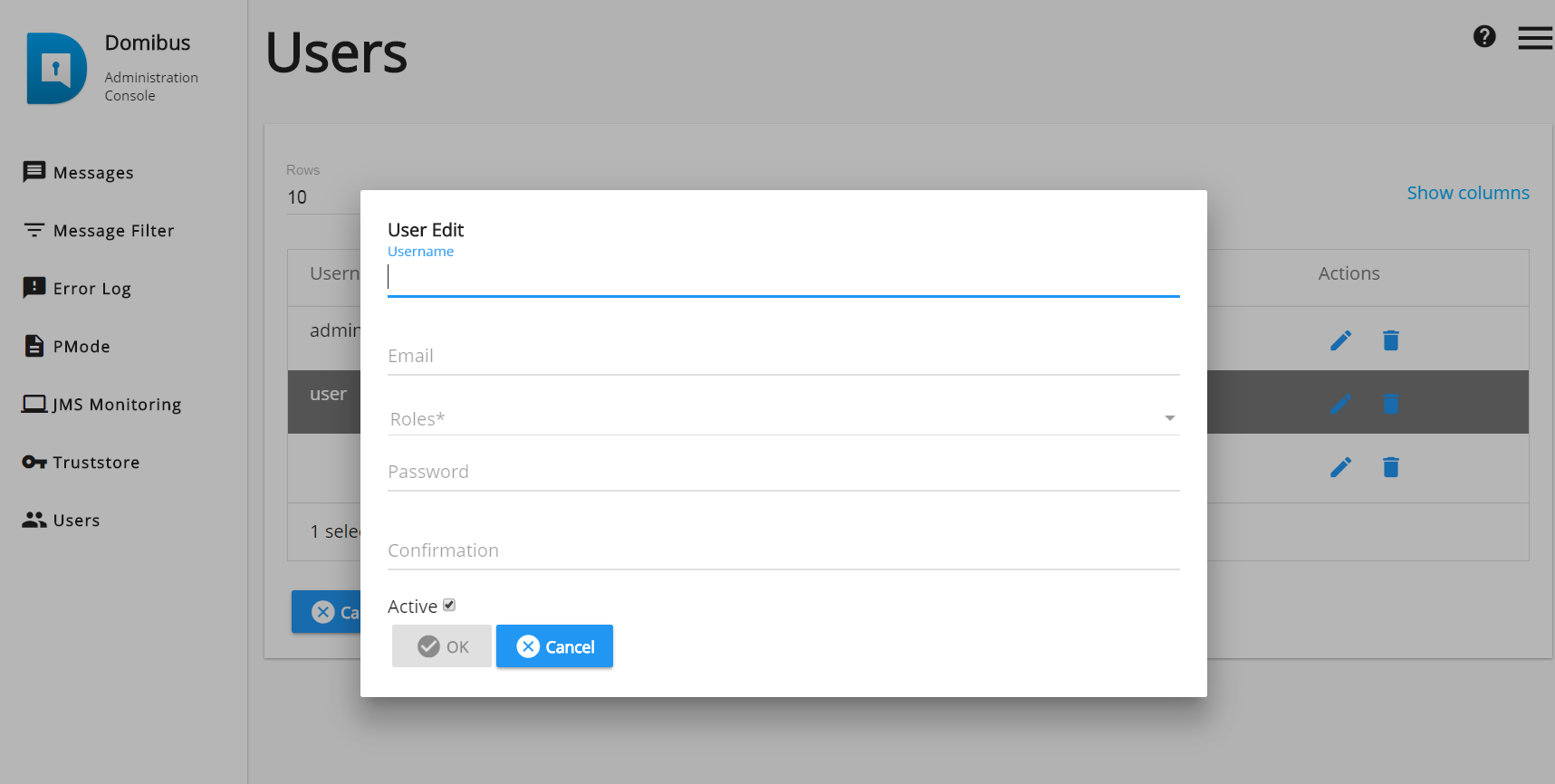Open the hamburger menu icon
Viewport: 1555px width, 784px height.
[1535, 38]
